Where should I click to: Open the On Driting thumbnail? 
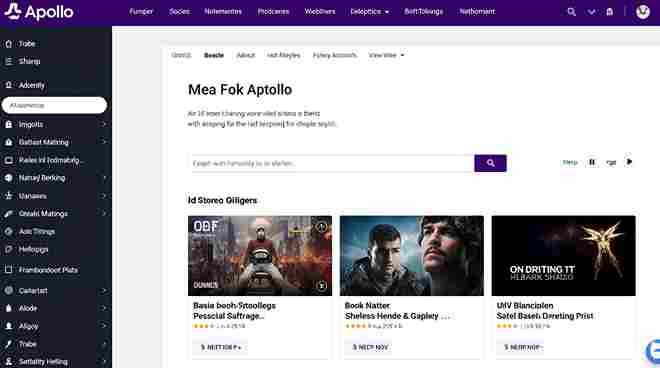(564, 256)
